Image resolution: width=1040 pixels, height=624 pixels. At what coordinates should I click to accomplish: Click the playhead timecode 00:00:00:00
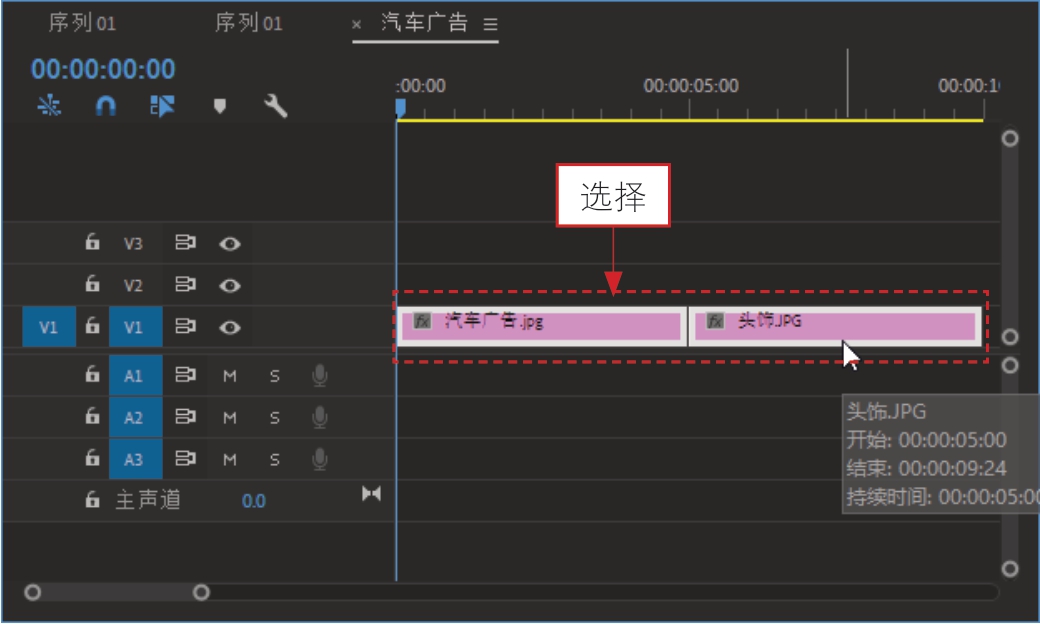pos(103,69)
